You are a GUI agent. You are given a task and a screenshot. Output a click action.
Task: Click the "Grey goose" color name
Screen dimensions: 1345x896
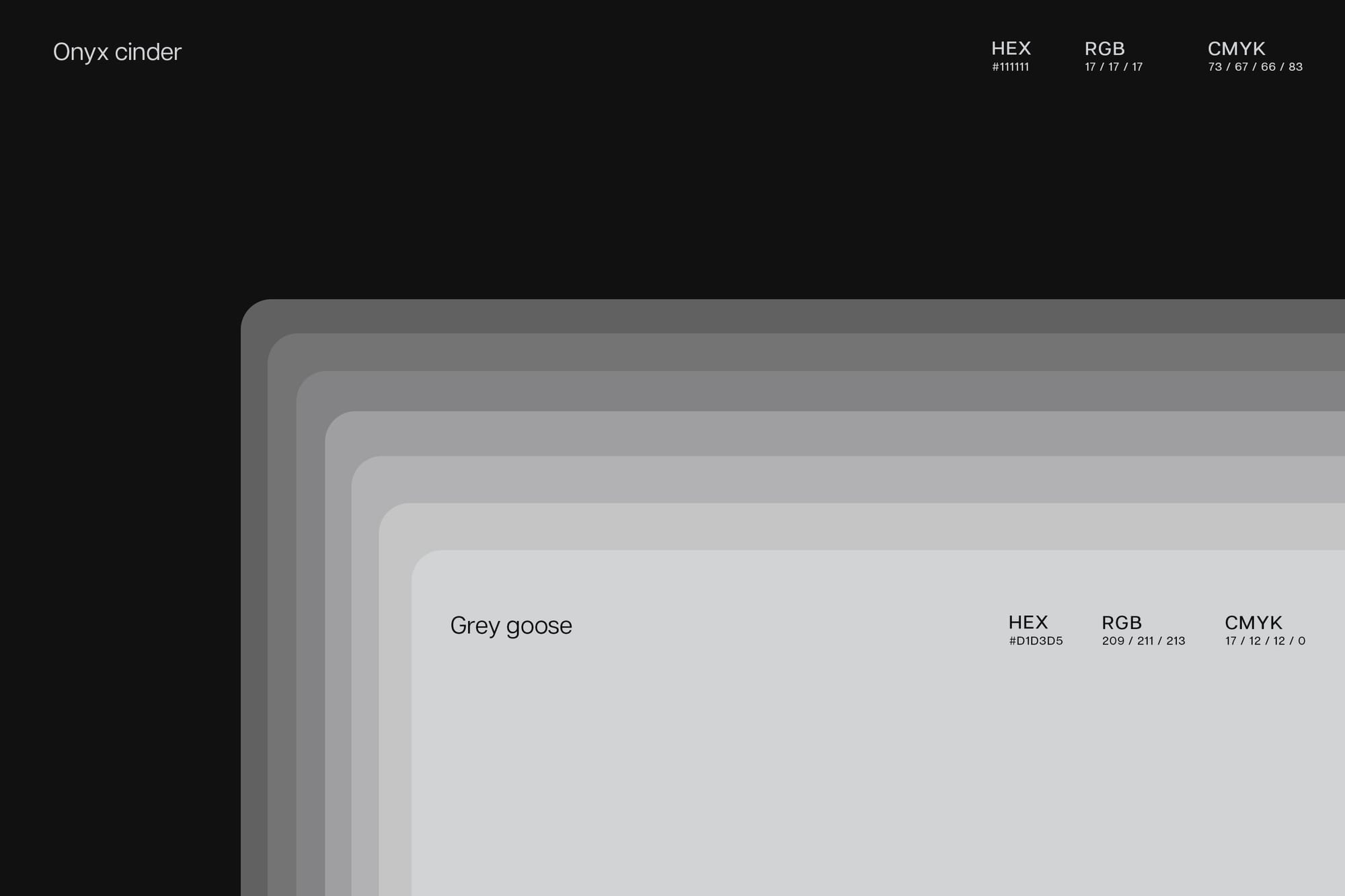pos(511,626)
